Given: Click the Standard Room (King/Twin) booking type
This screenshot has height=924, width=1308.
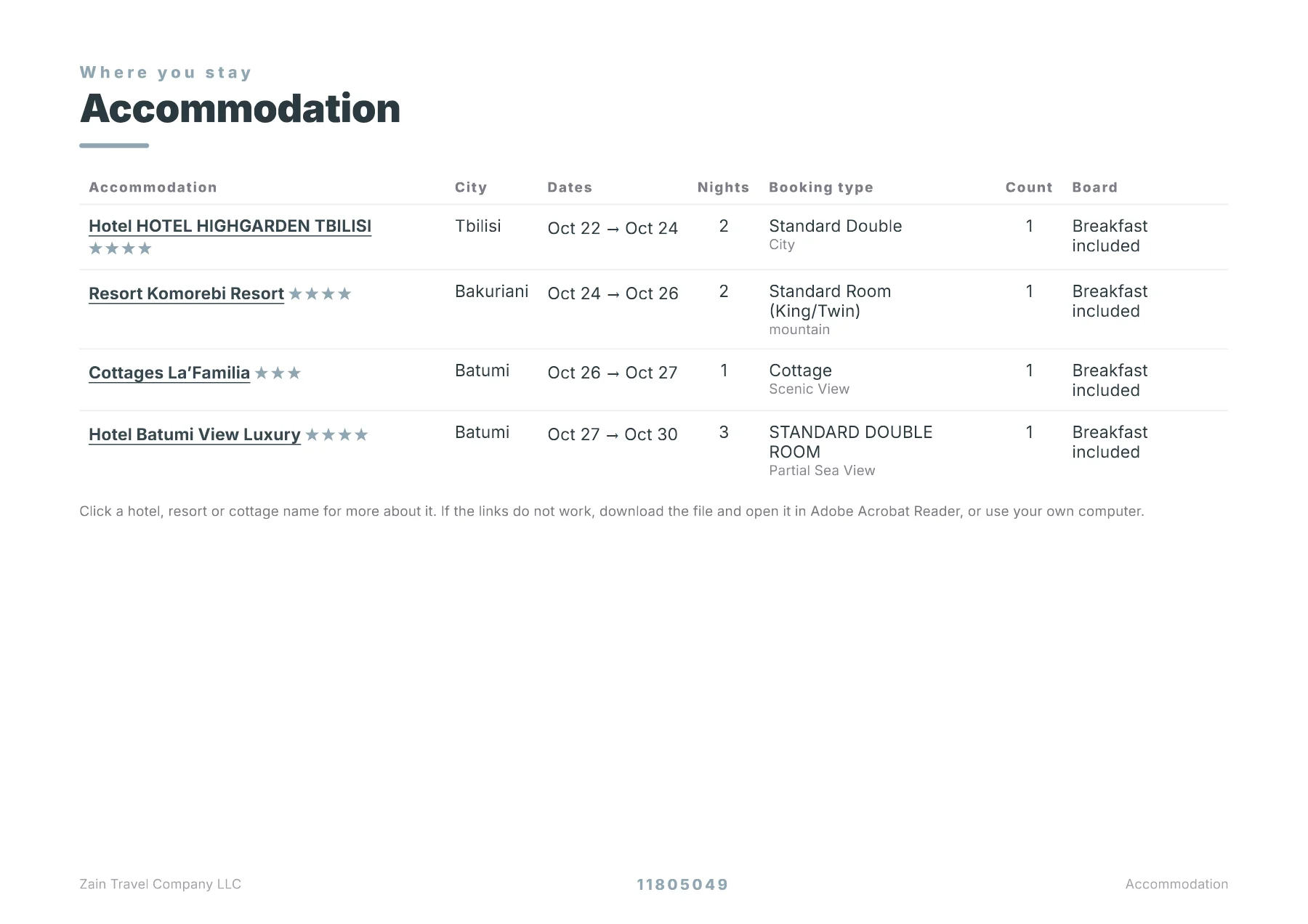Looking at the screenshot, I should tap(830, 301).
